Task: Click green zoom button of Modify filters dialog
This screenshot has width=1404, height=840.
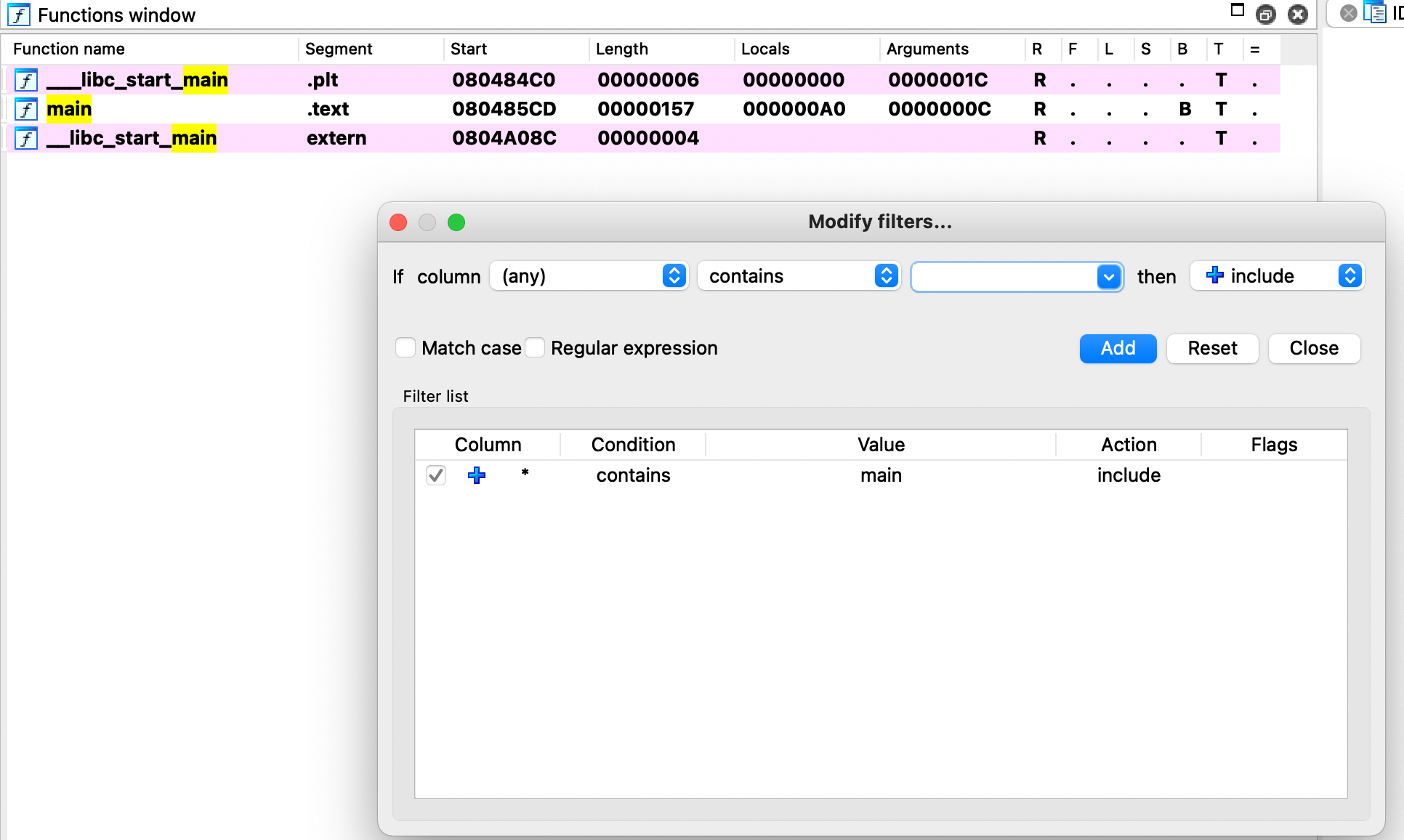Action: point(456,222)
